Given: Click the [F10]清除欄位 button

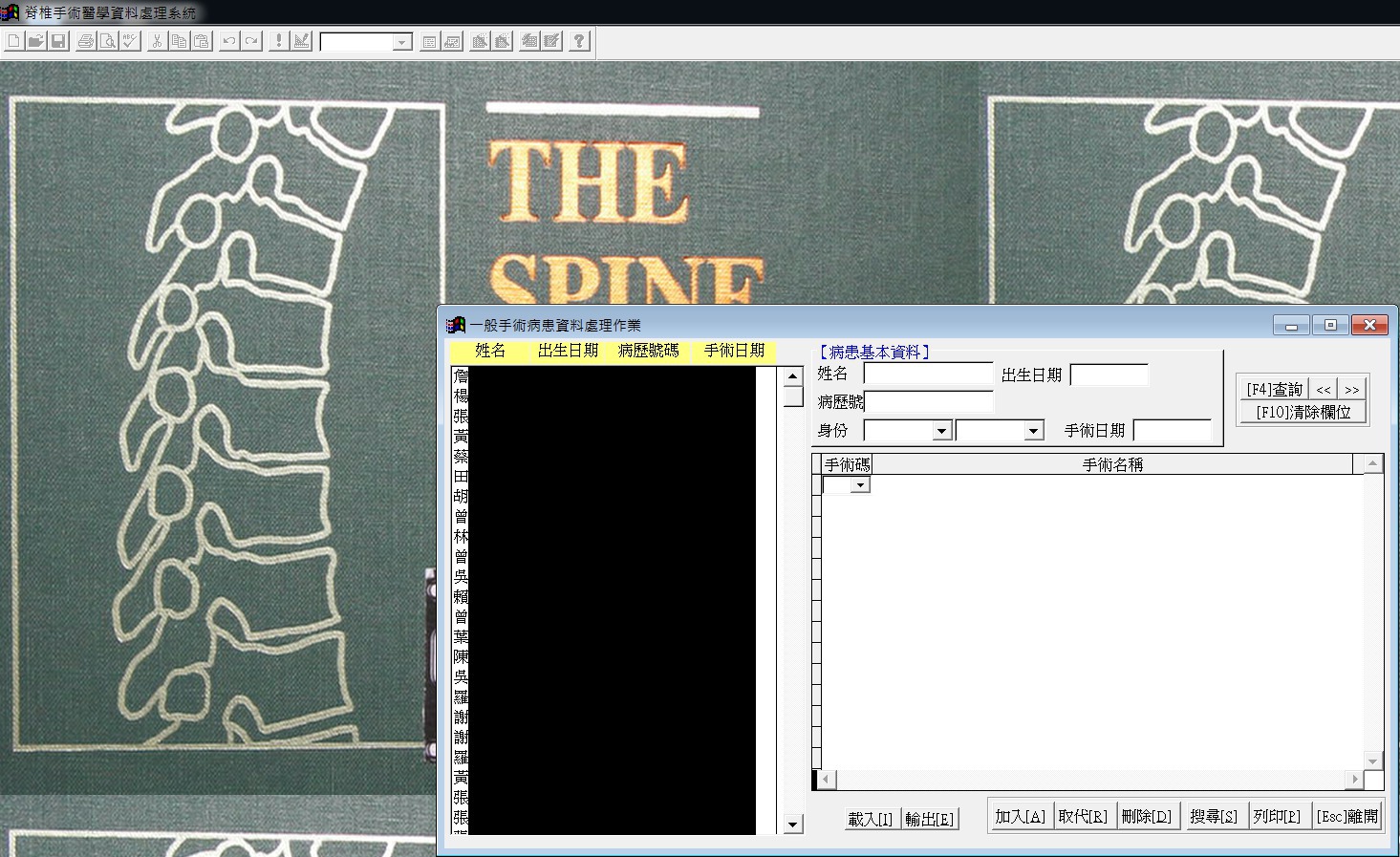Looking at the screenshot, I should click(x=1303, y=412).
